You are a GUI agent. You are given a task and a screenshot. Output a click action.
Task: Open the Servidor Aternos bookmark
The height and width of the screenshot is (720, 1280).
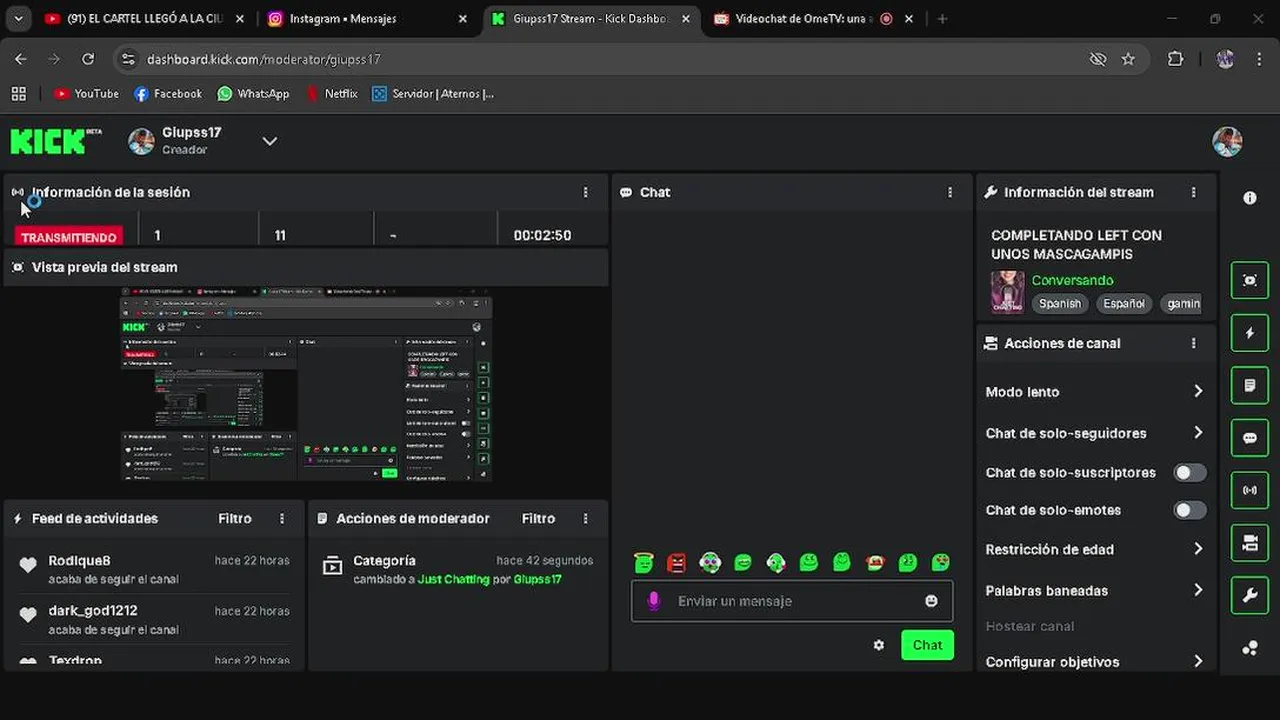(432, 93)
